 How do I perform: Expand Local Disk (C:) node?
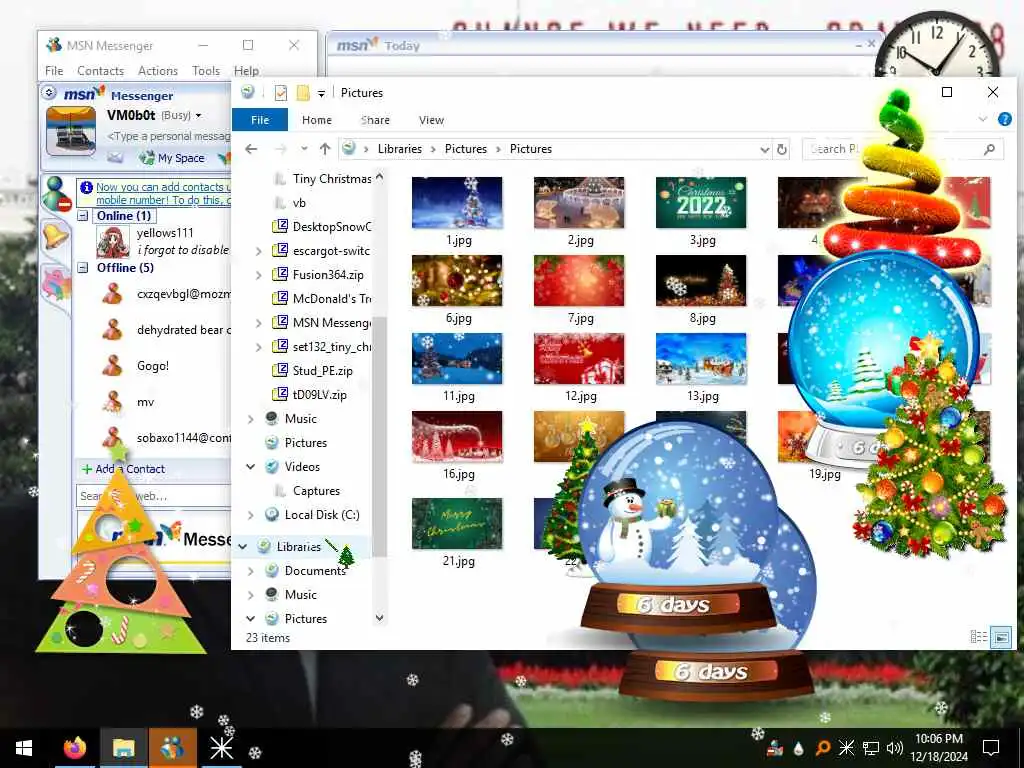click(251, 515)
